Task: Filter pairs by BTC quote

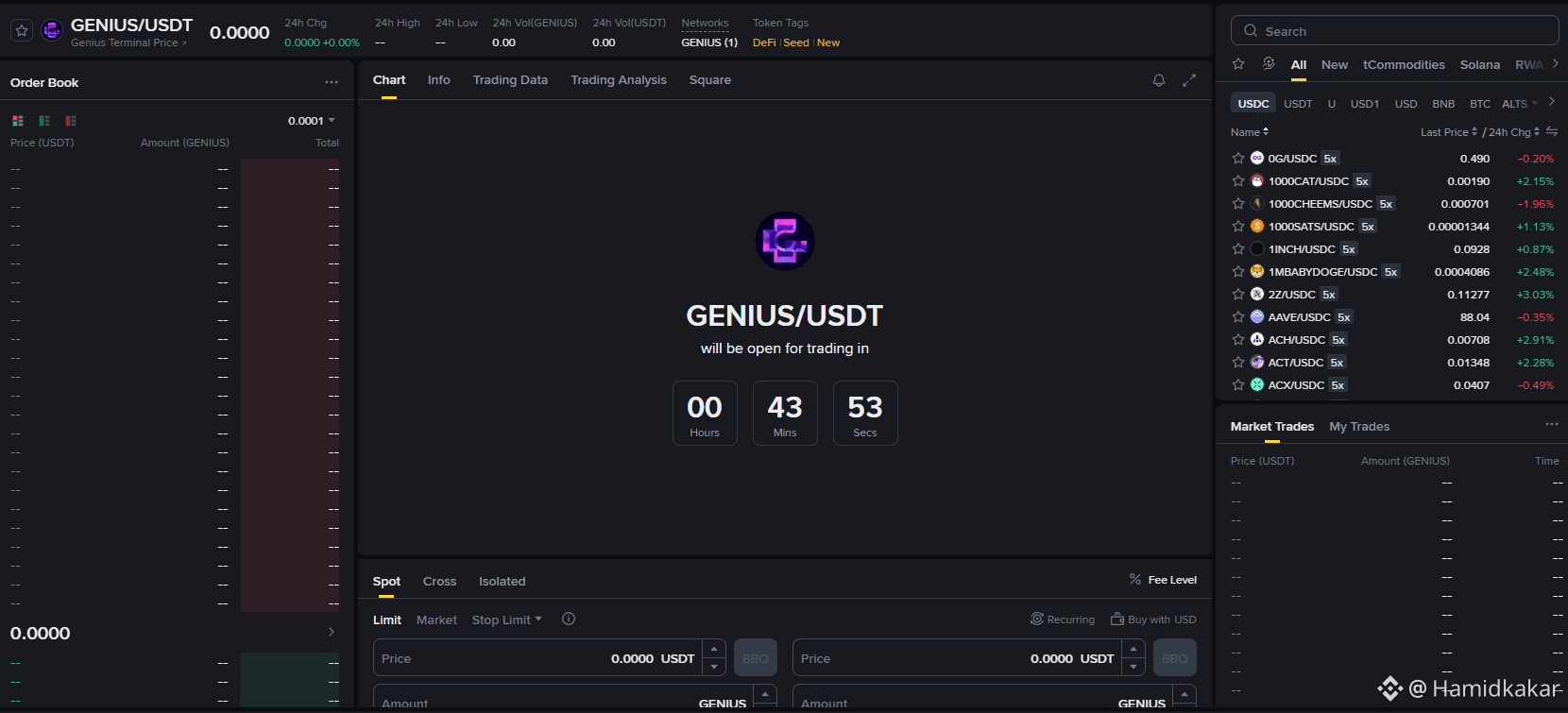Action: coord(1480,104)
